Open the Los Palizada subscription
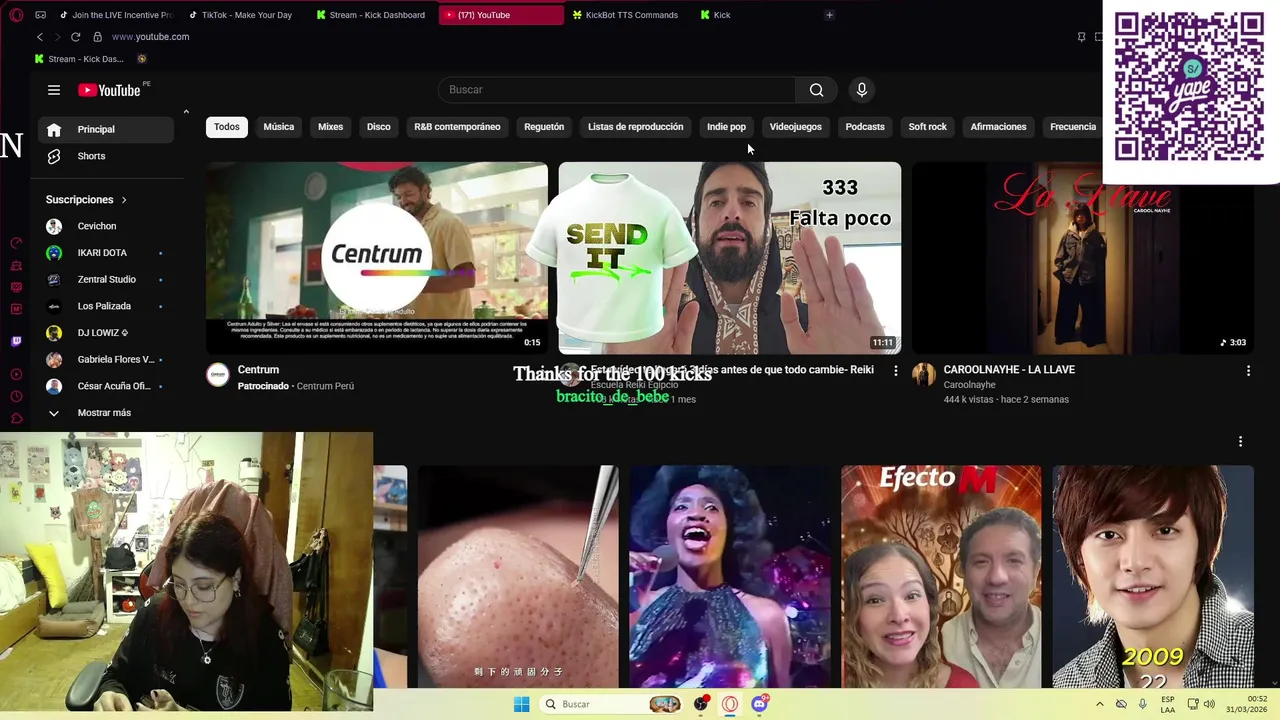1280x720 pixels. (104, 306)
